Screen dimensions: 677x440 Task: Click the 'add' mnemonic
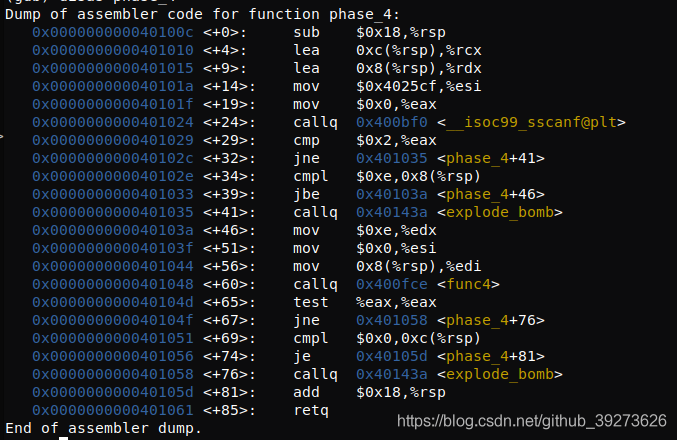click(307, 392)
